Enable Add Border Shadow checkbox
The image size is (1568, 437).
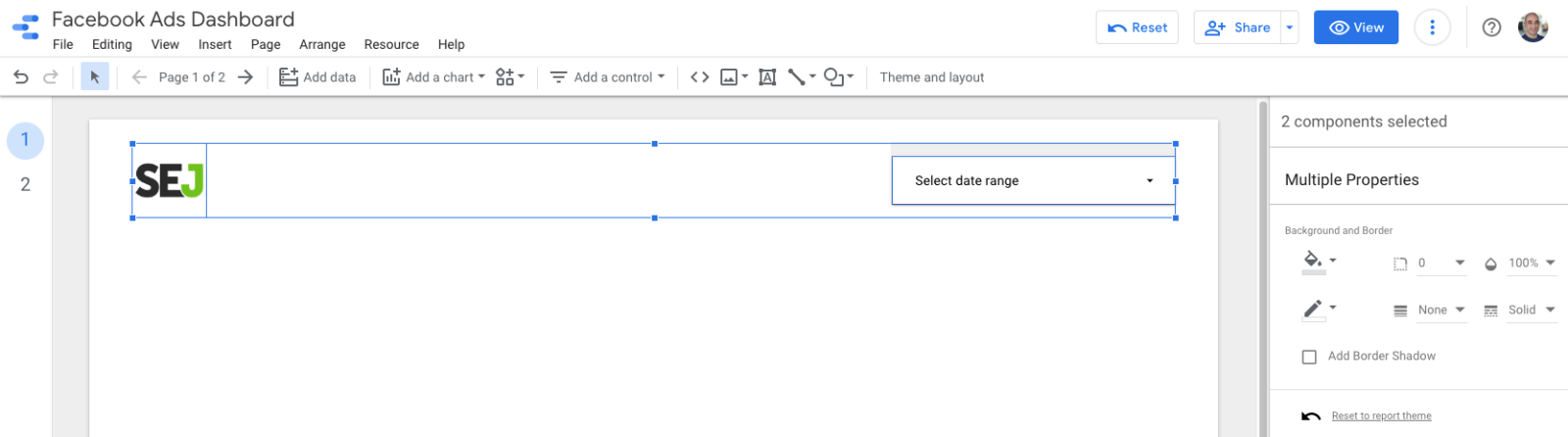click(1309, 357)
